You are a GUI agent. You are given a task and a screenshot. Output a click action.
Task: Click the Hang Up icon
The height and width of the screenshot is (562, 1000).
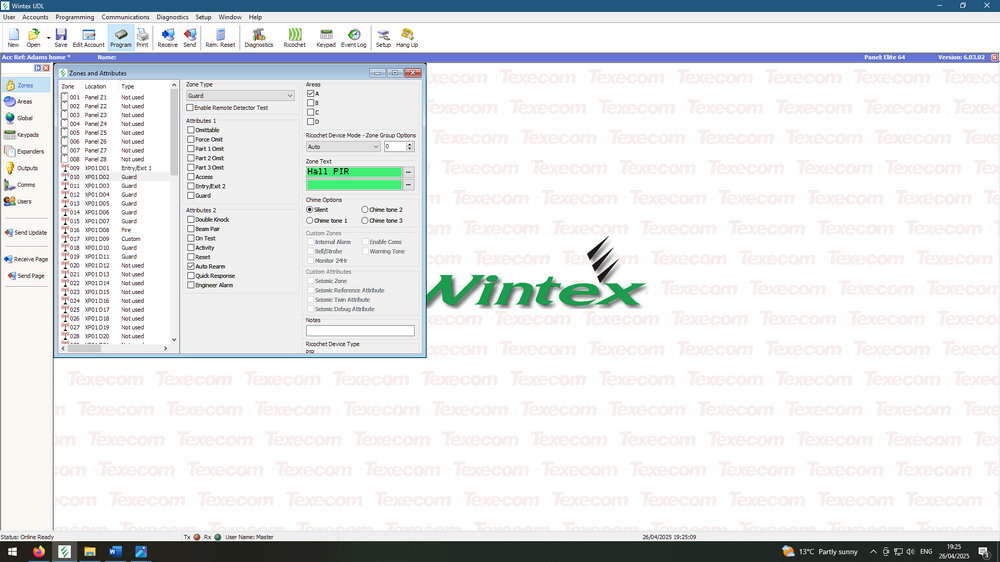(407, 38)
